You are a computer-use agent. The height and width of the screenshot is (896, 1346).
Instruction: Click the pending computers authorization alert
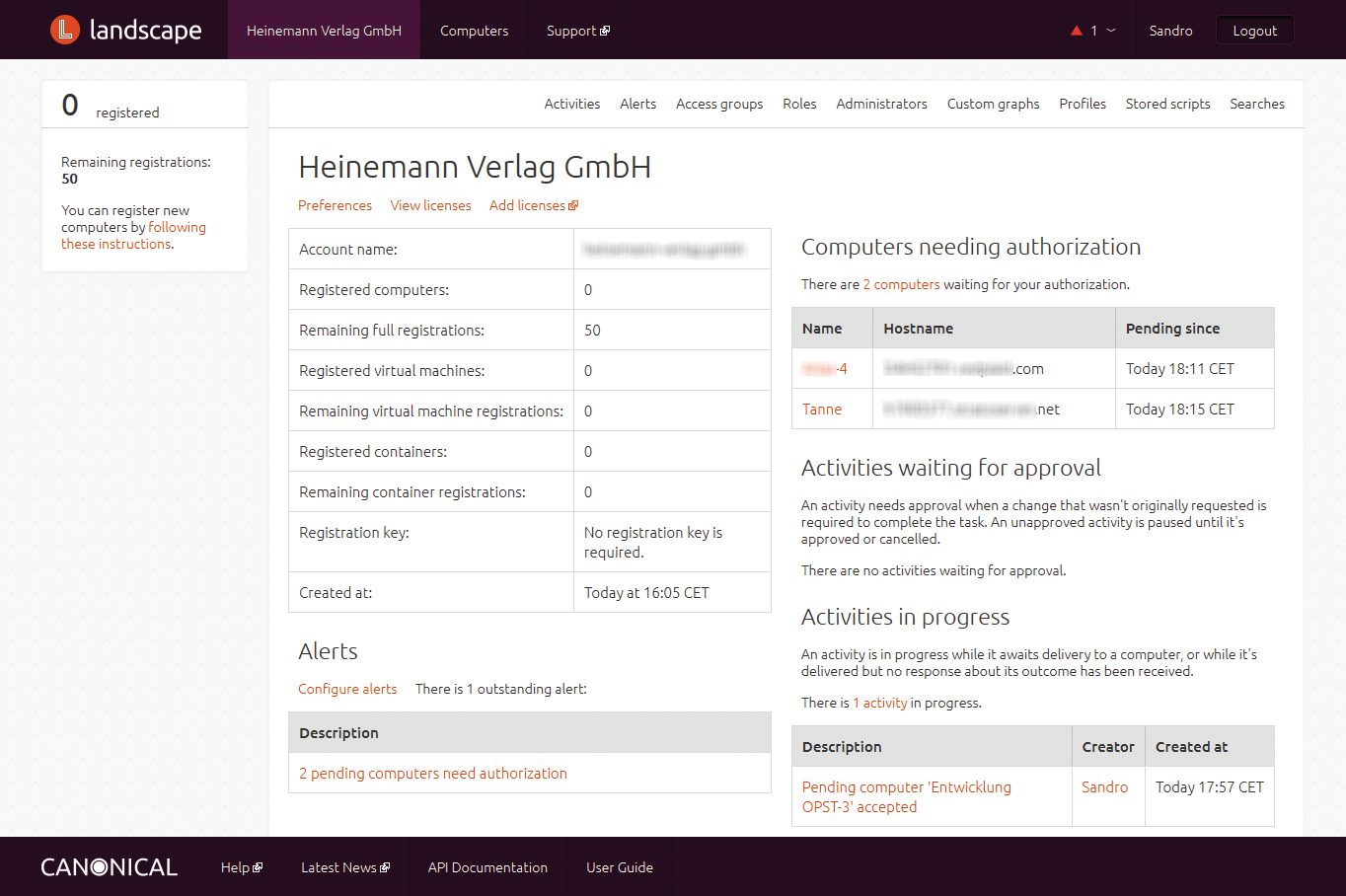(432, 774)
